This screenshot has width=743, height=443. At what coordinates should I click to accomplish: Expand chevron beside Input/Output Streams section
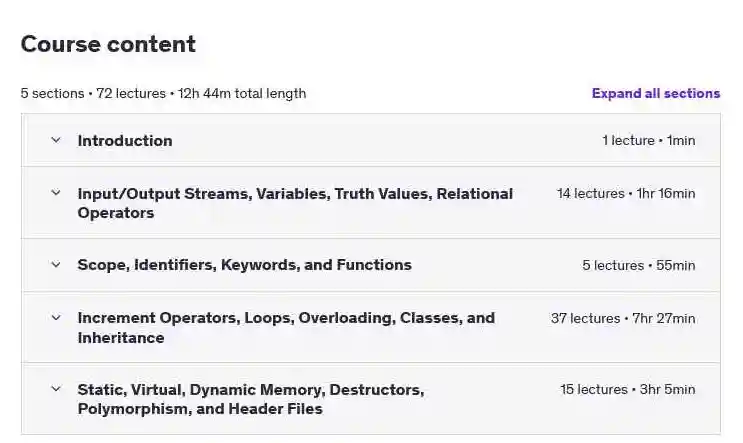56,193
